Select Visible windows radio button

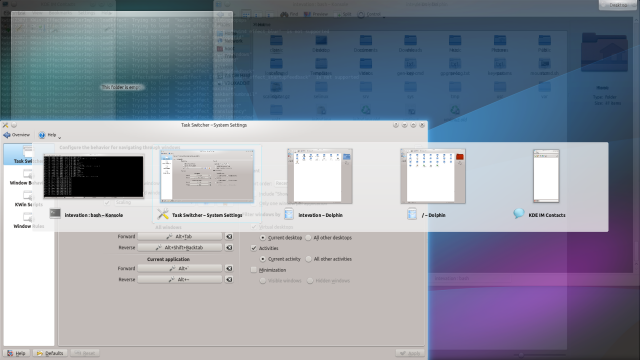263,281
